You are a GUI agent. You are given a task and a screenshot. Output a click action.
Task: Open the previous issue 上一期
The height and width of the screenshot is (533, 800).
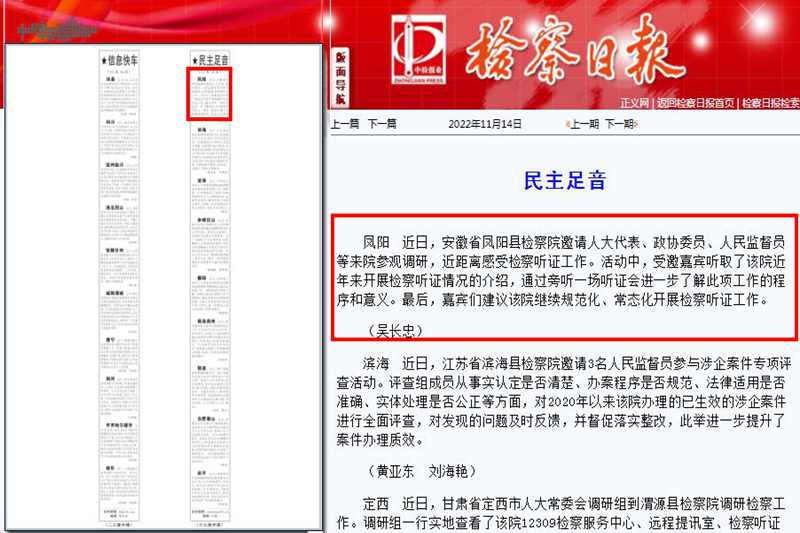point(583,124)
